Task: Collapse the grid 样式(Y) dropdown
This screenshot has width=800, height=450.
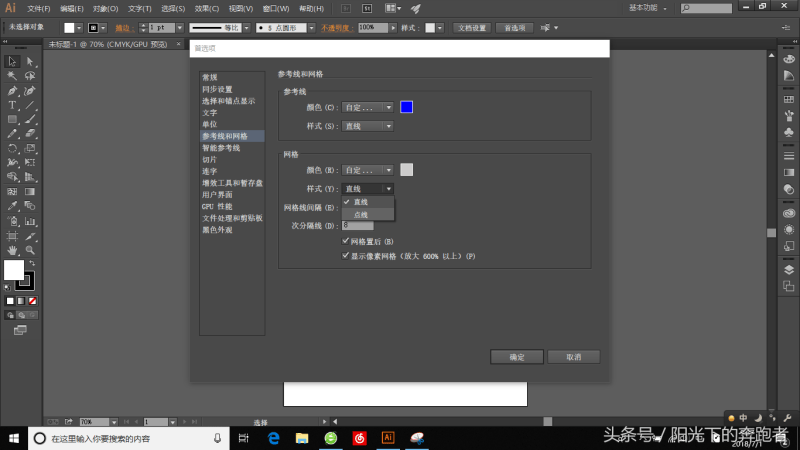Action: click(367, 189)
